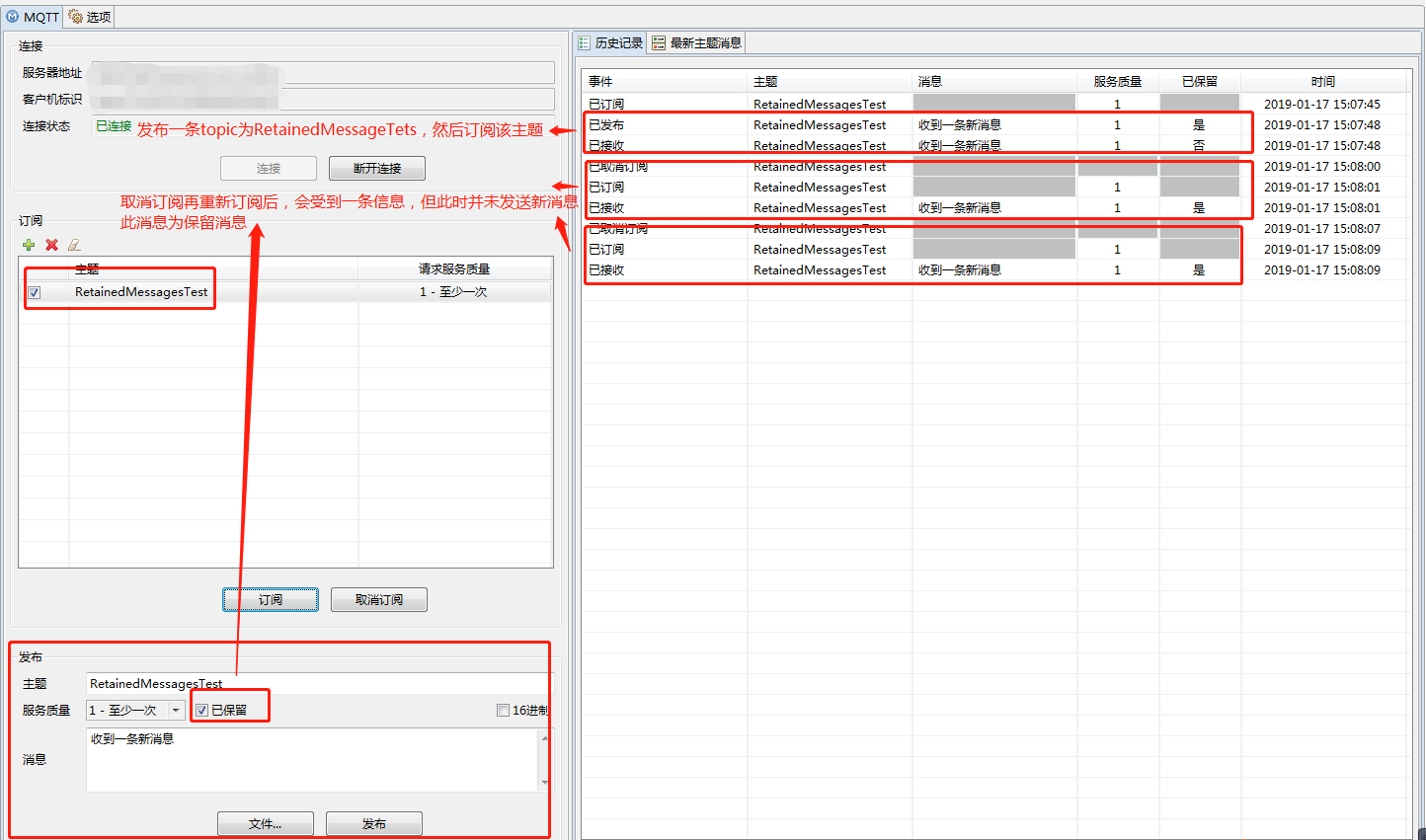
Task: Enable the 16进制 hex checkbox
Action: pos(503,710)
